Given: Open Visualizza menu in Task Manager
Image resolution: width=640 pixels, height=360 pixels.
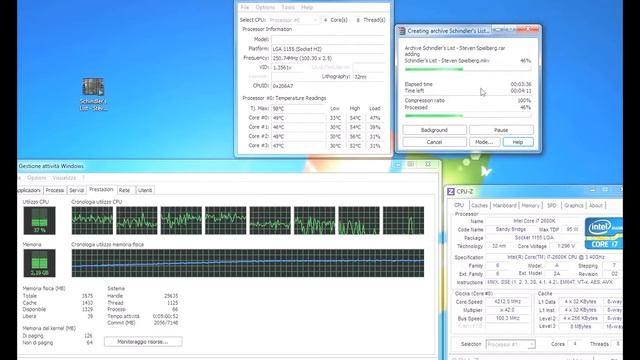Looking at the screenshot, I should (x=64, y=178).
